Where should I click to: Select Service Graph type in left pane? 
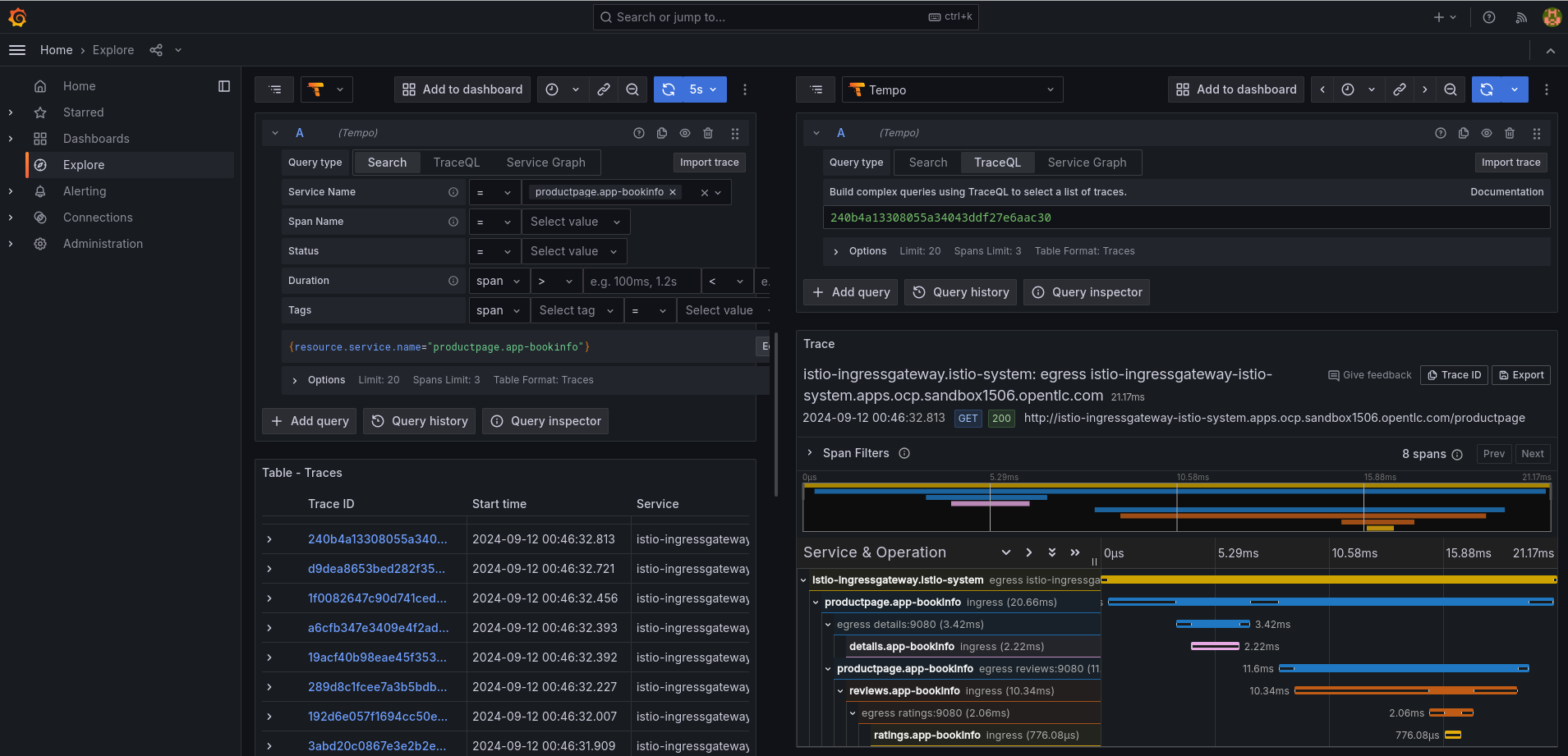pyautogui.click(x=545, y=163)
